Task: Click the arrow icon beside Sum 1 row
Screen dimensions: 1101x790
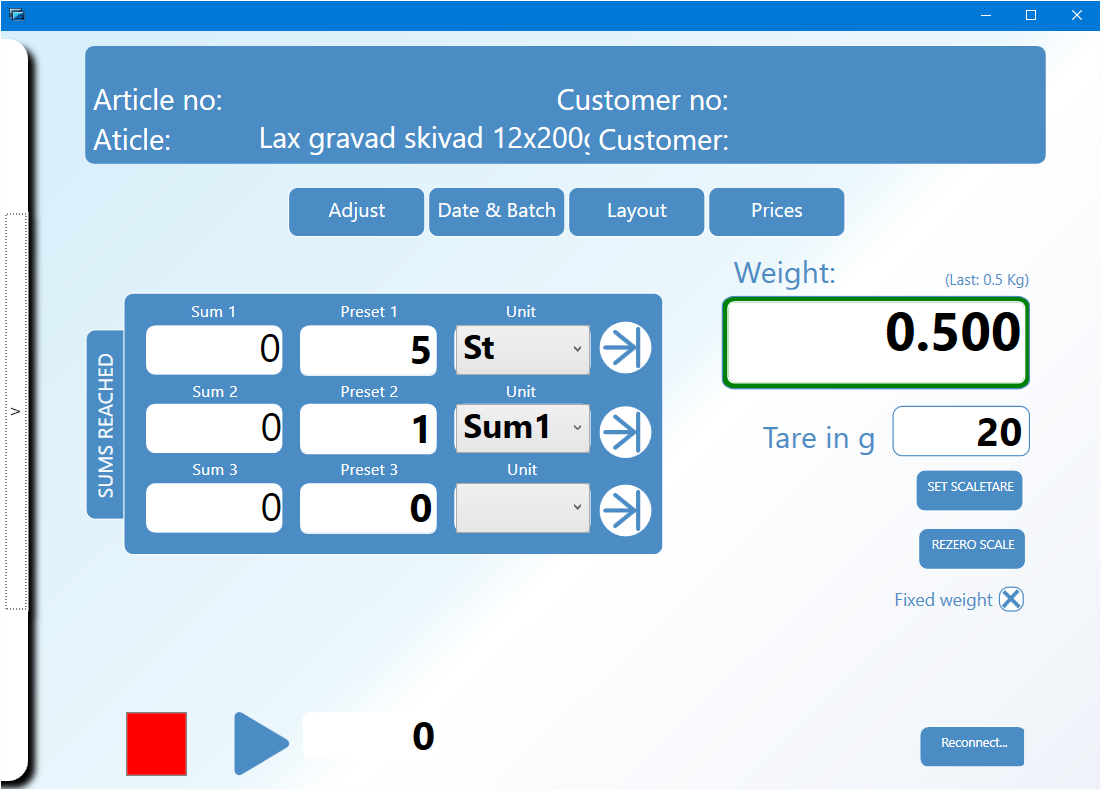Action: tap(625, 348)
